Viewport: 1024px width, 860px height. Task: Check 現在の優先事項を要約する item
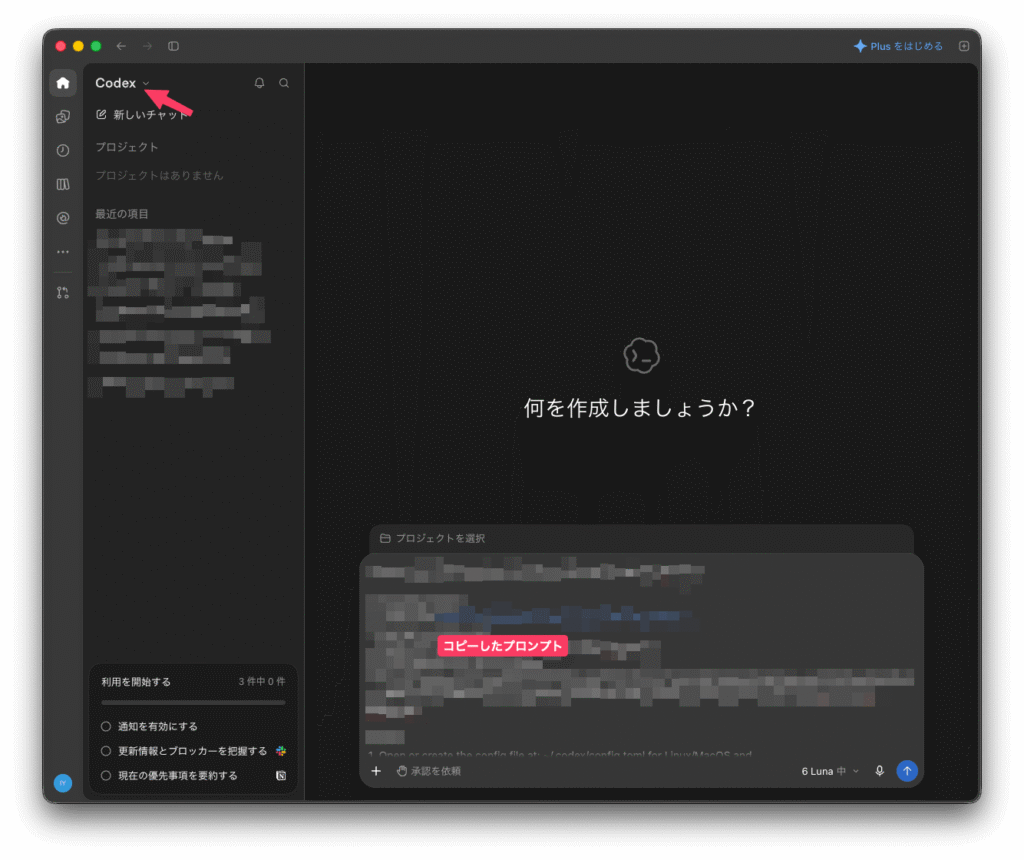pos(106,776)
